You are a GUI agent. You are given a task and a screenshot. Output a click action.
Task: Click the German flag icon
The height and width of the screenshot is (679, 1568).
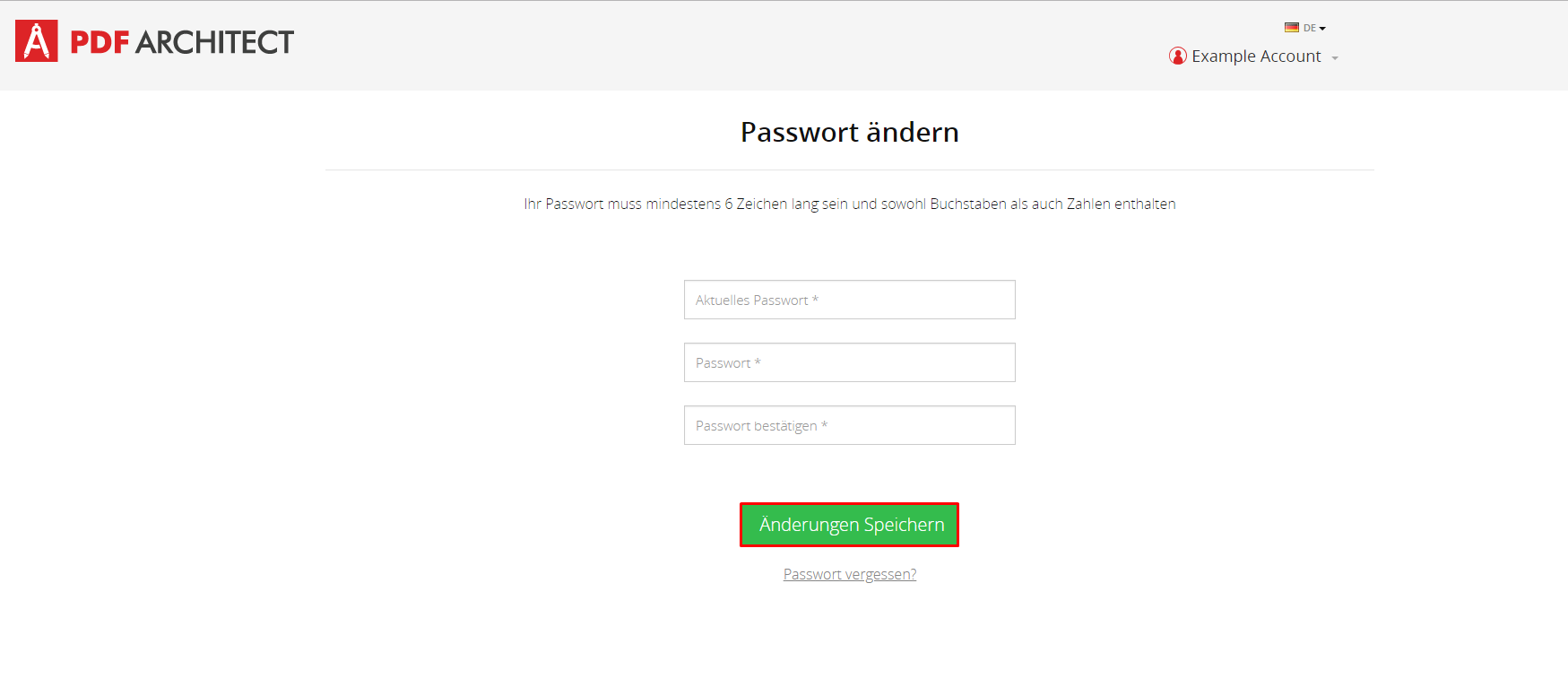[1292, 28]
